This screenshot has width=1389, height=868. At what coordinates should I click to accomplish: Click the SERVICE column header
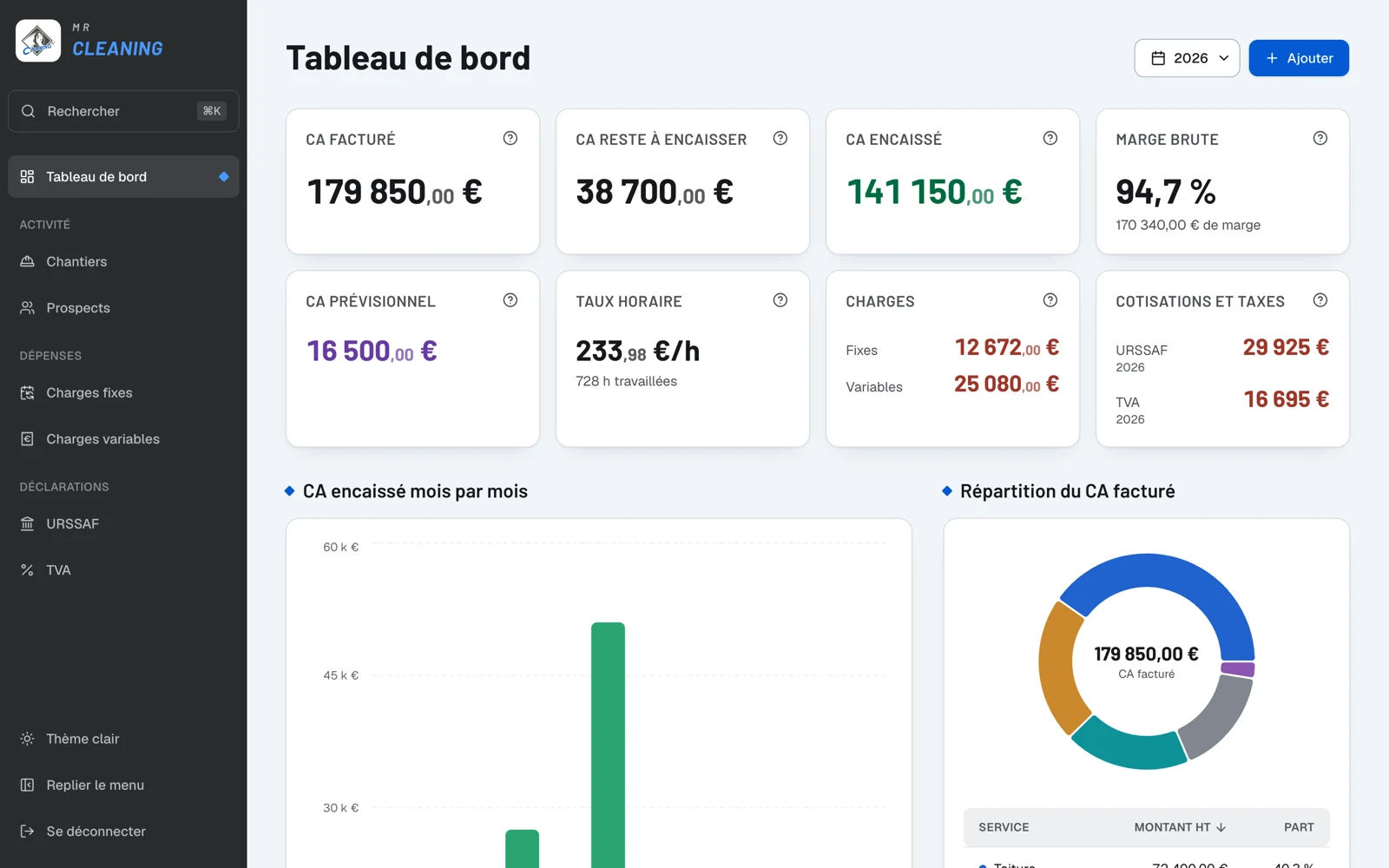point(1004,827)
